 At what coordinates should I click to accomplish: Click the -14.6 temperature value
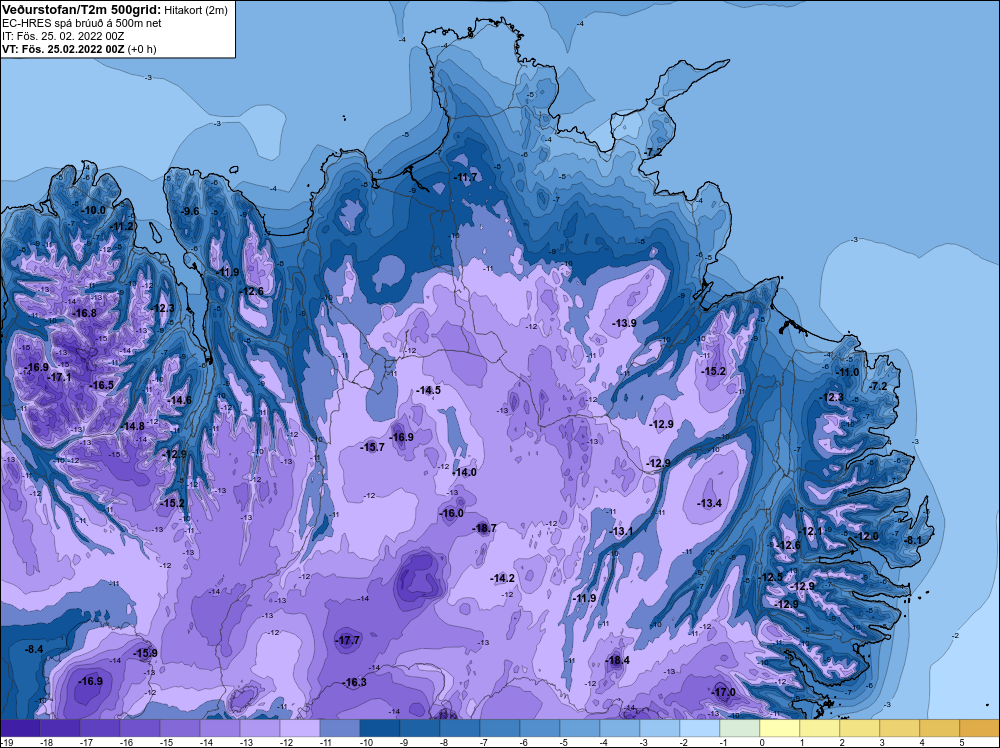click(180, 400)
